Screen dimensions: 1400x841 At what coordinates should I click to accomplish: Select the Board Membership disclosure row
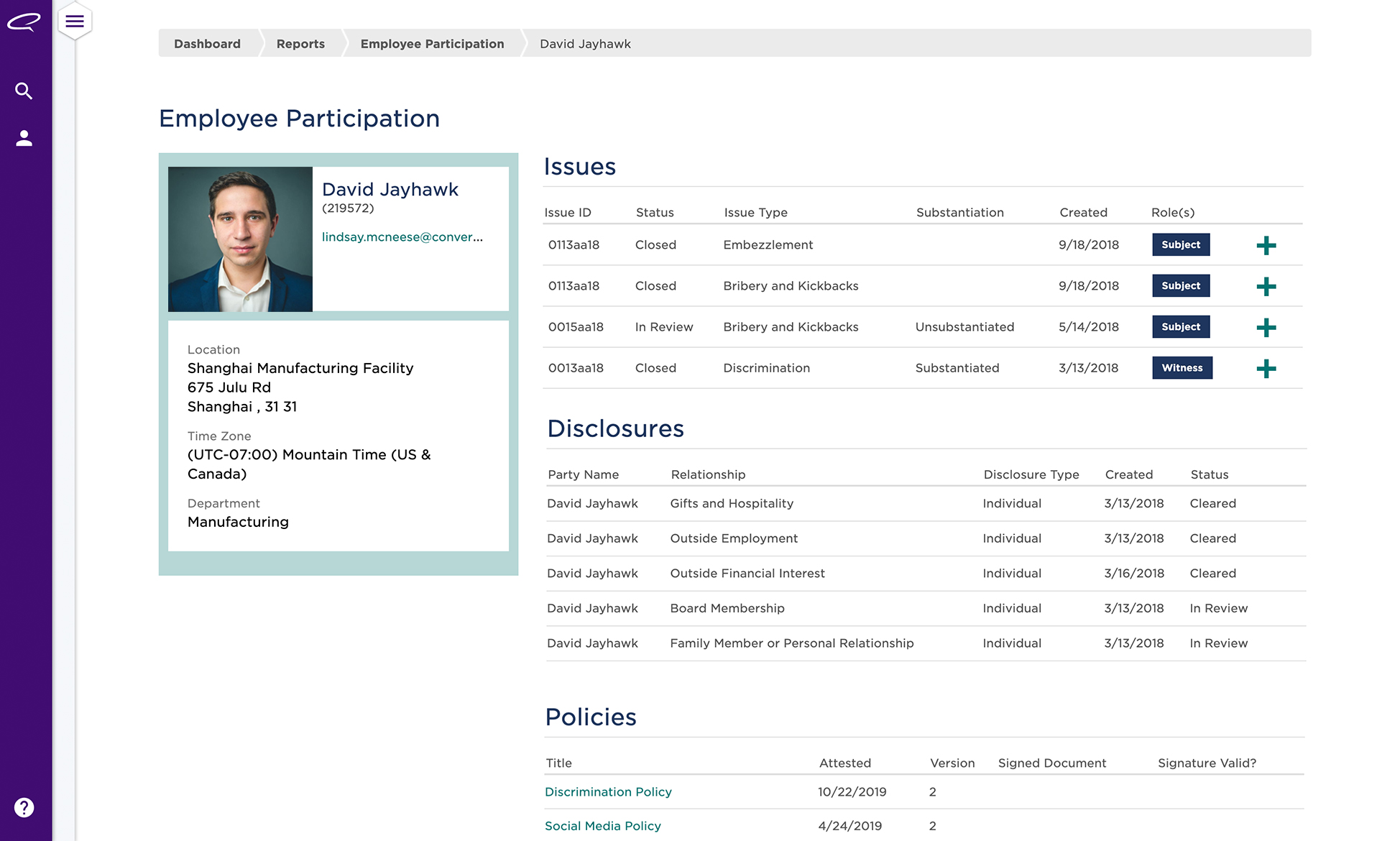pos(727,608)
